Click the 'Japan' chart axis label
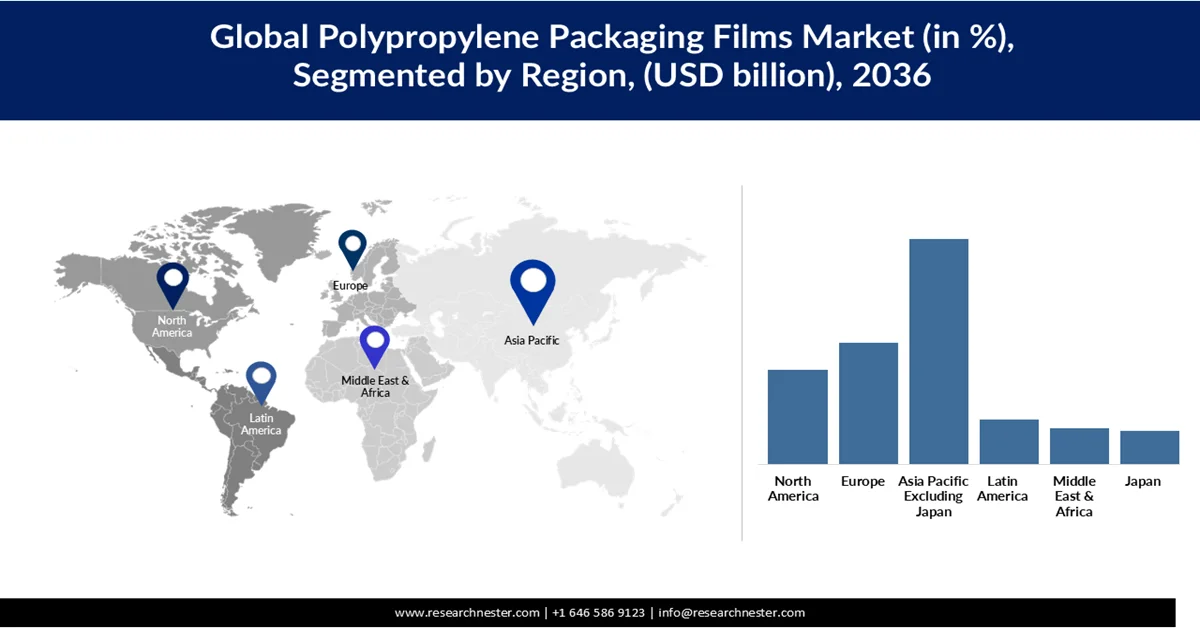Image resolution: width=1200 pixels, height=628 pixels. coord(1143,482)
